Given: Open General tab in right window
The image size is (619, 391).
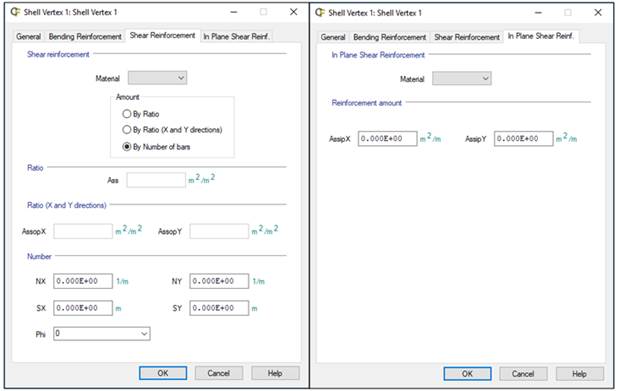Looking at the screenshot, I should click(x=333, y=37).
